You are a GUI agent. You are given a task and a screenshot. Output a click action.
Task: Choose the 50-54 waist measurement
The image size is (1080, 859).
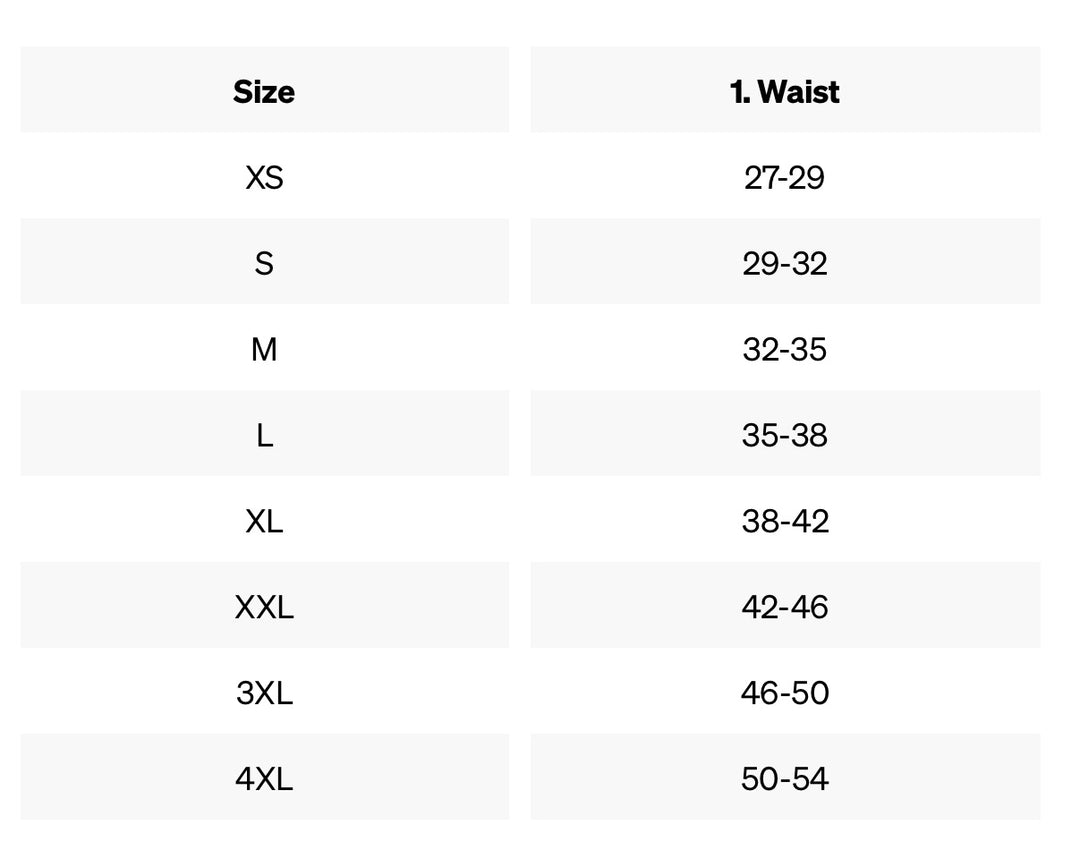click(785, 779)
